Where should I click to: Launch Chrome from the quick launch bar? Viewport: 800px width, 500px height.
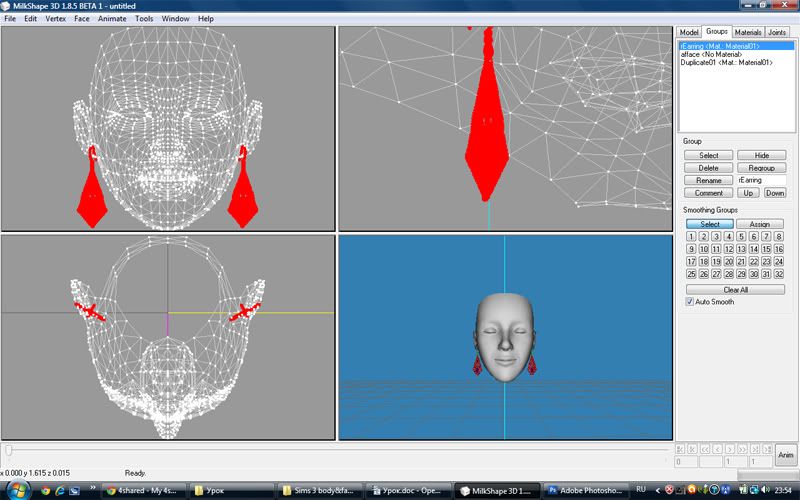(x=45, y=491)
